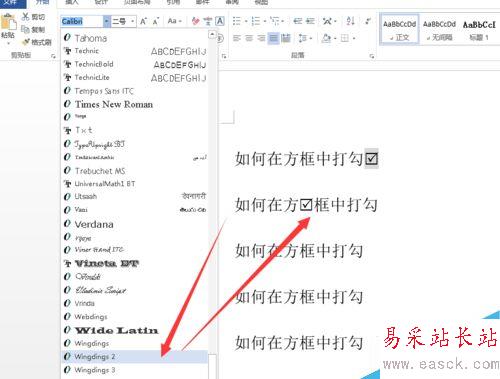Apply paragraph shading with the paint bucket

(x=327, y=38)
